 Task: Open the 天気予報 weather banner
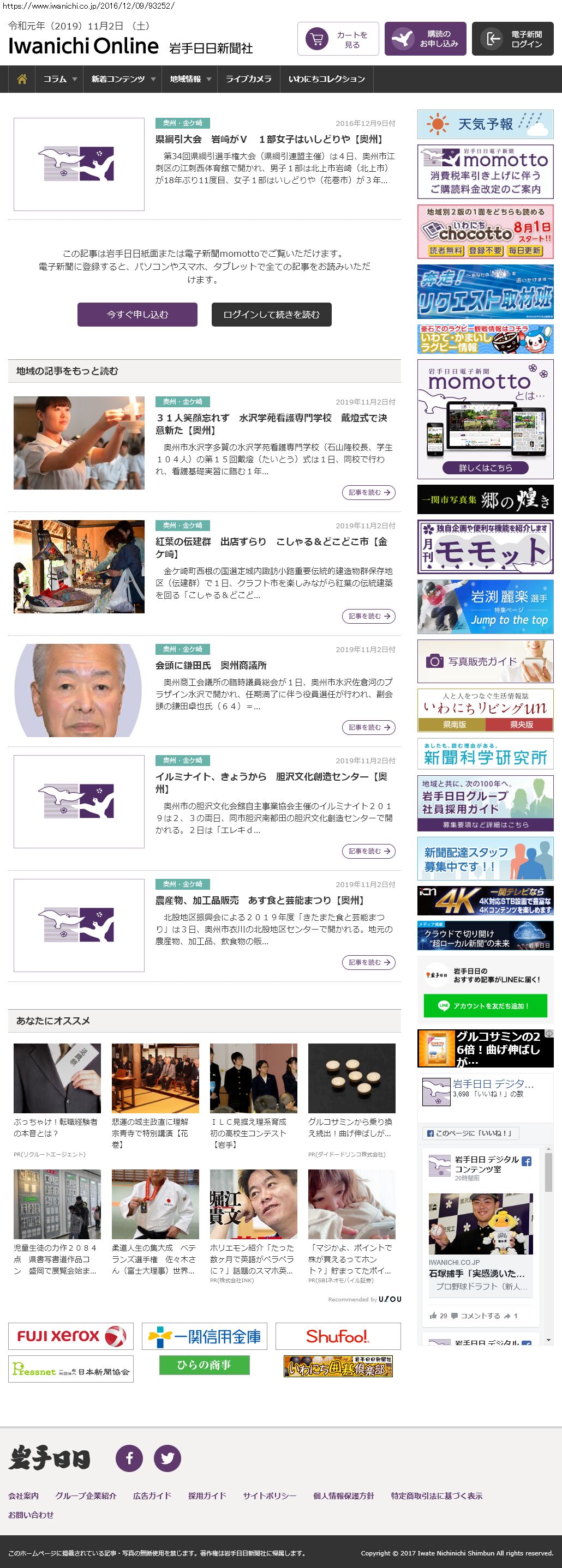click(485, 124)
